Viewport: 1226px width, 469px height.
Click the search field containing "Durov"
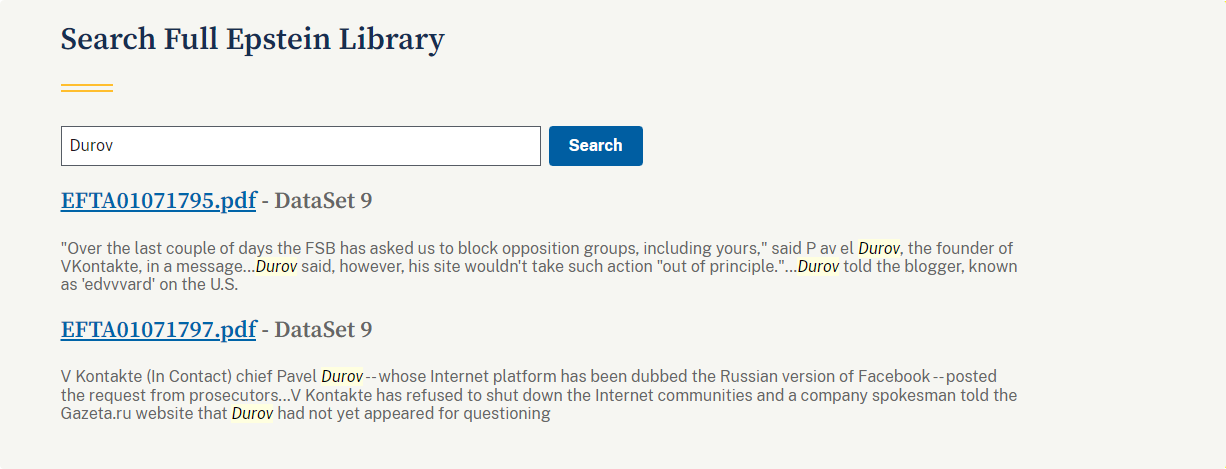[x=300, y=146]
